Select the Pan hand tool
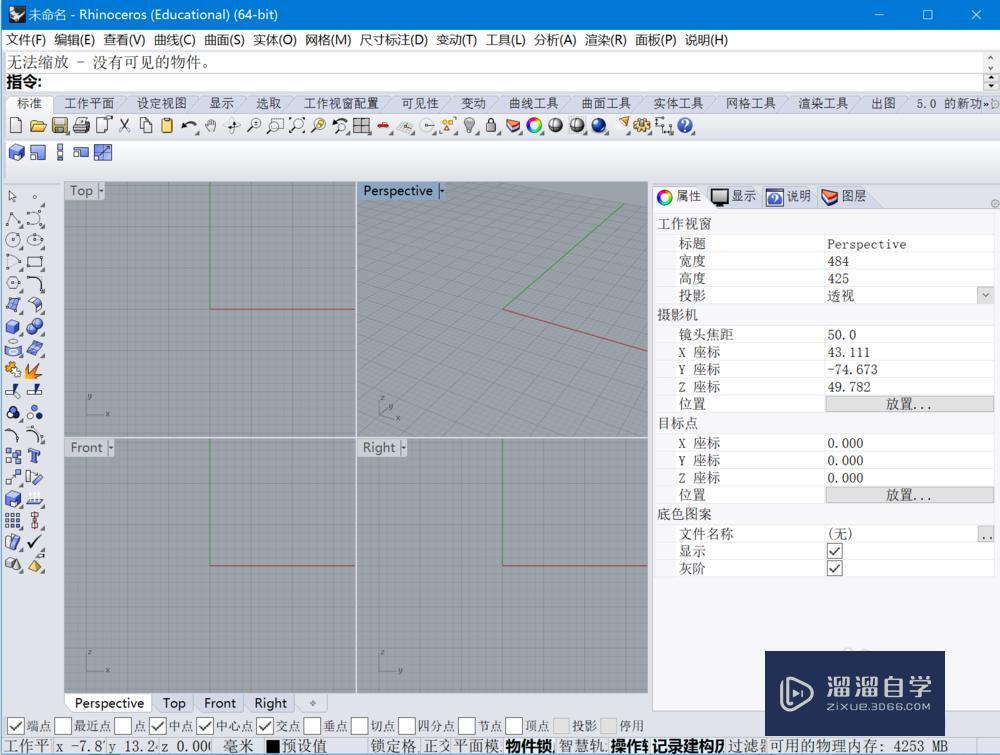This screenshot has width=1000, height=755. pyautogui.click(x=210, y=126)
